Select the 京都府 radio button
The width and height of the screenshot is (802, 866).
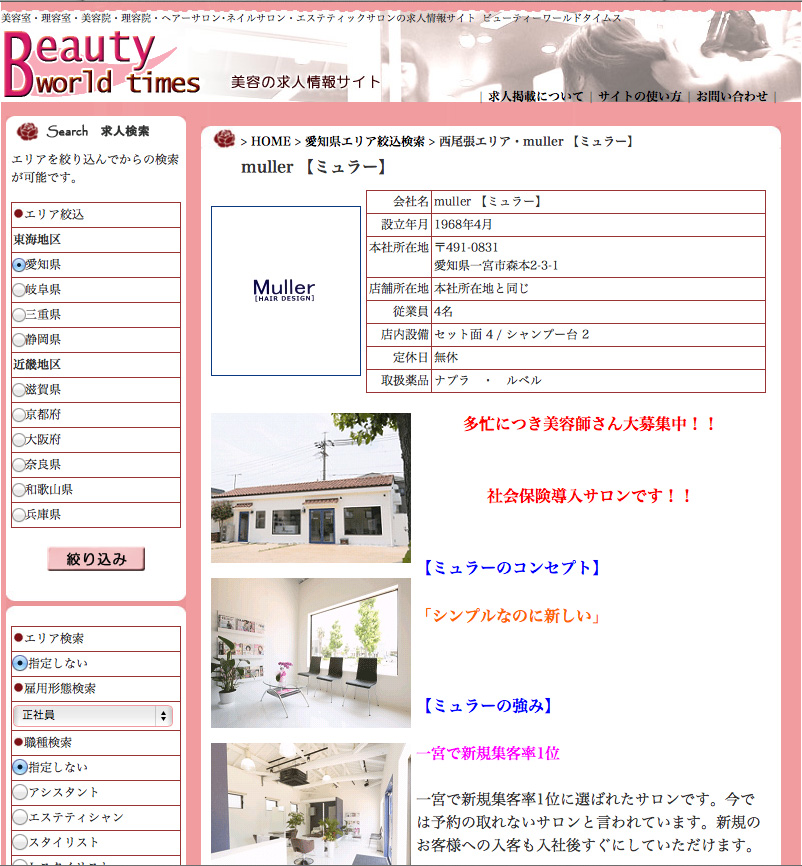19,415
